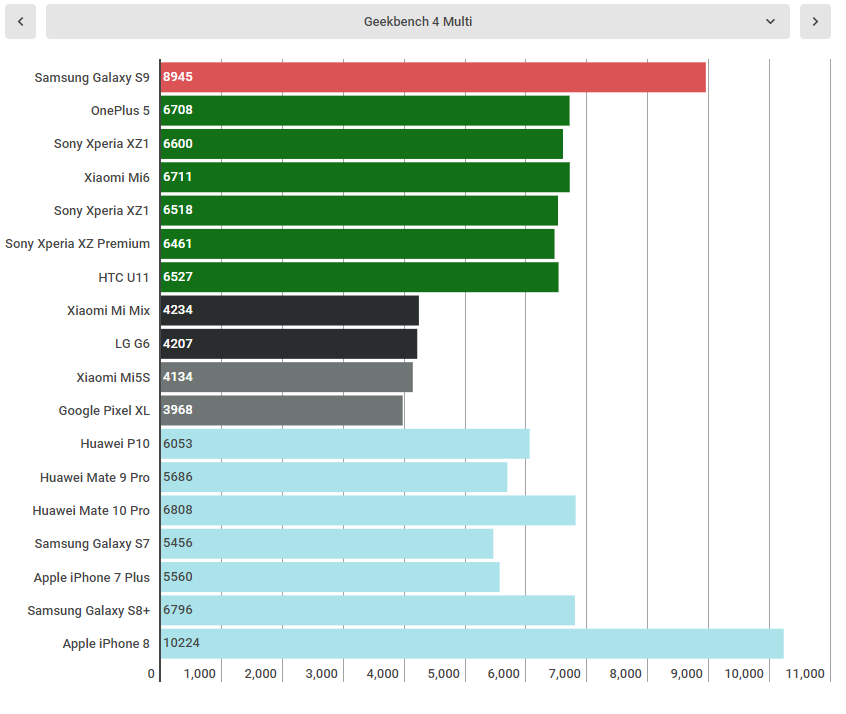Select the Sony Xperia XZ Premium label

(x=77, y=244)
